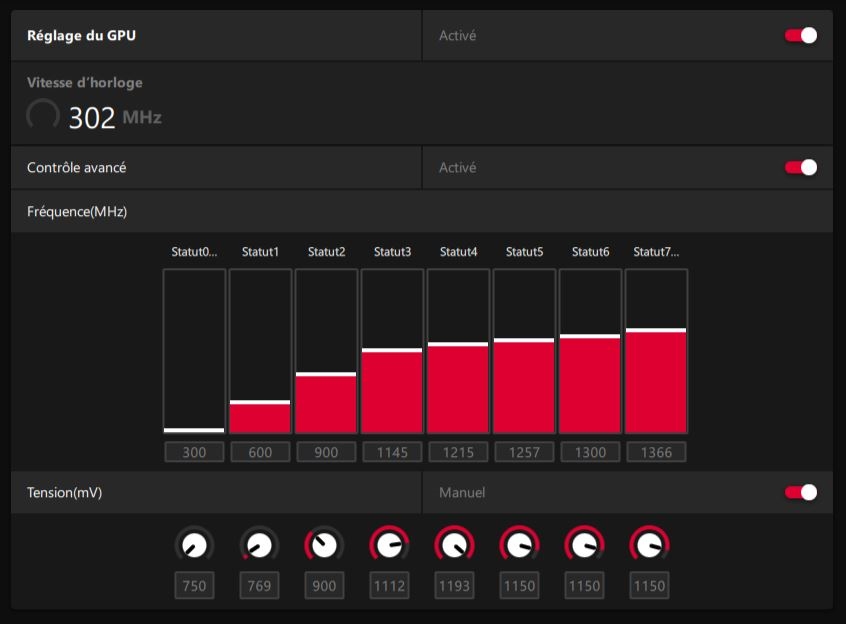This screenshot has height=624, width=846.
Task: Click the voltage knob showing 1193 mV
Action: point(454,545)
